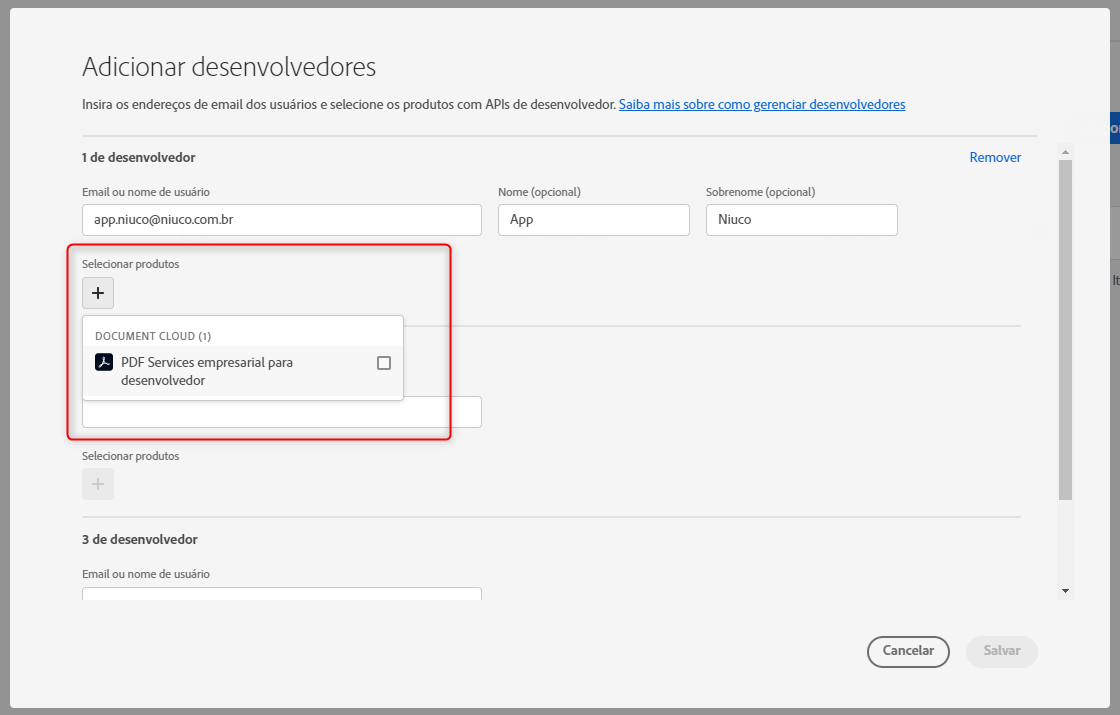Click the Salvar button
This screenshot has width=1120, height=715.
click(1001, 651)
